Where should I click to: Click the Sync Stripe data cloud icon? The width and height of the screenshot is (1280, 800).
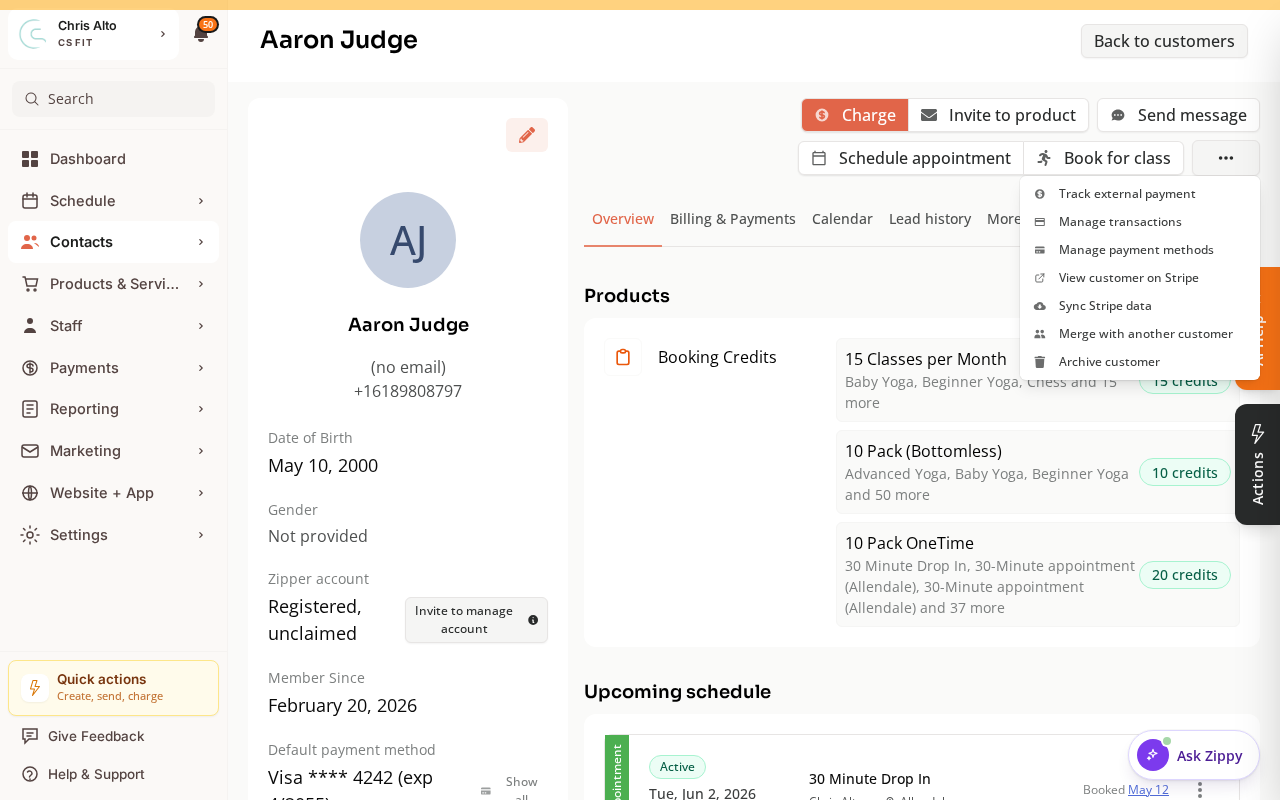[x=1040, y=306]
